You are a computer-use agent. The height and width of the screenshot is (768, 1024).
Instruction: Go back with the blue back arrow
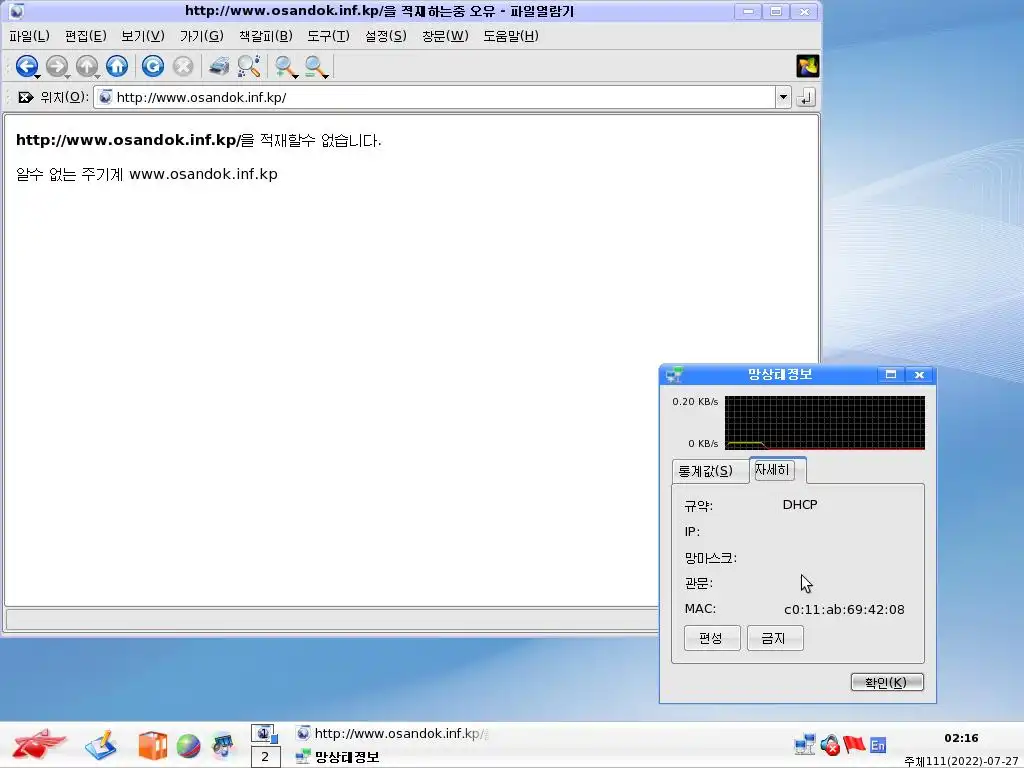27,66
